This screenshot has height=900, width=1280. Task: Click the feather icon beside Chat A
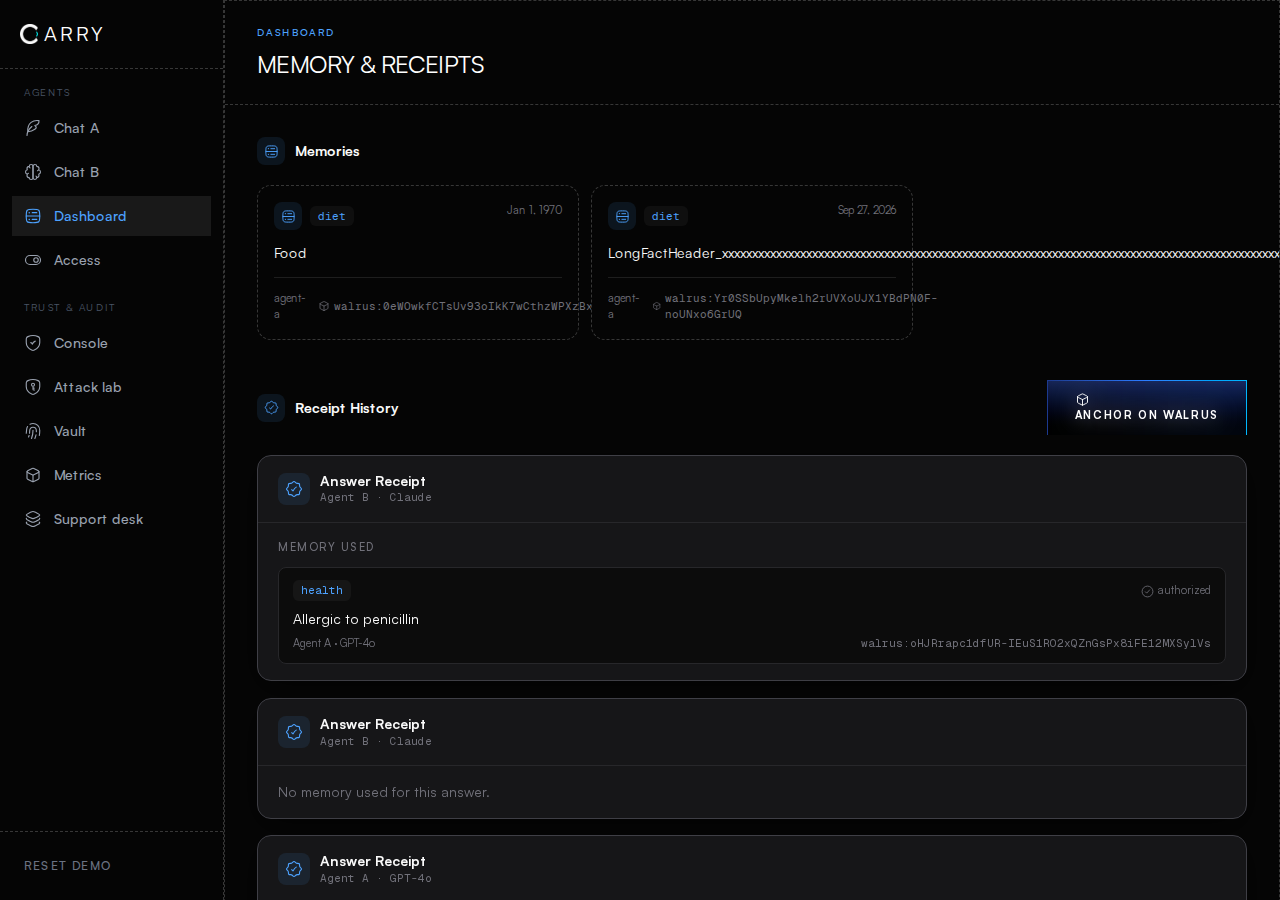click(33, 128)
